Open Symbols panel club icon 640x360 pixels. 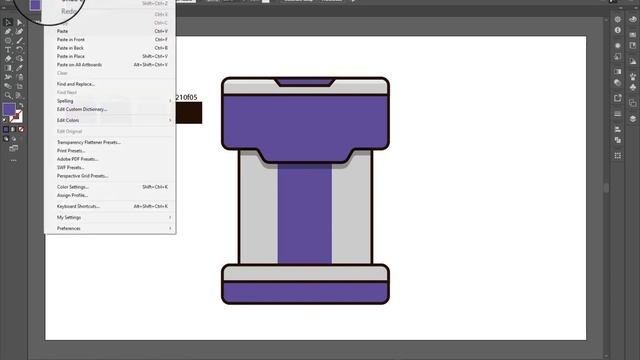tap(633, 87)
